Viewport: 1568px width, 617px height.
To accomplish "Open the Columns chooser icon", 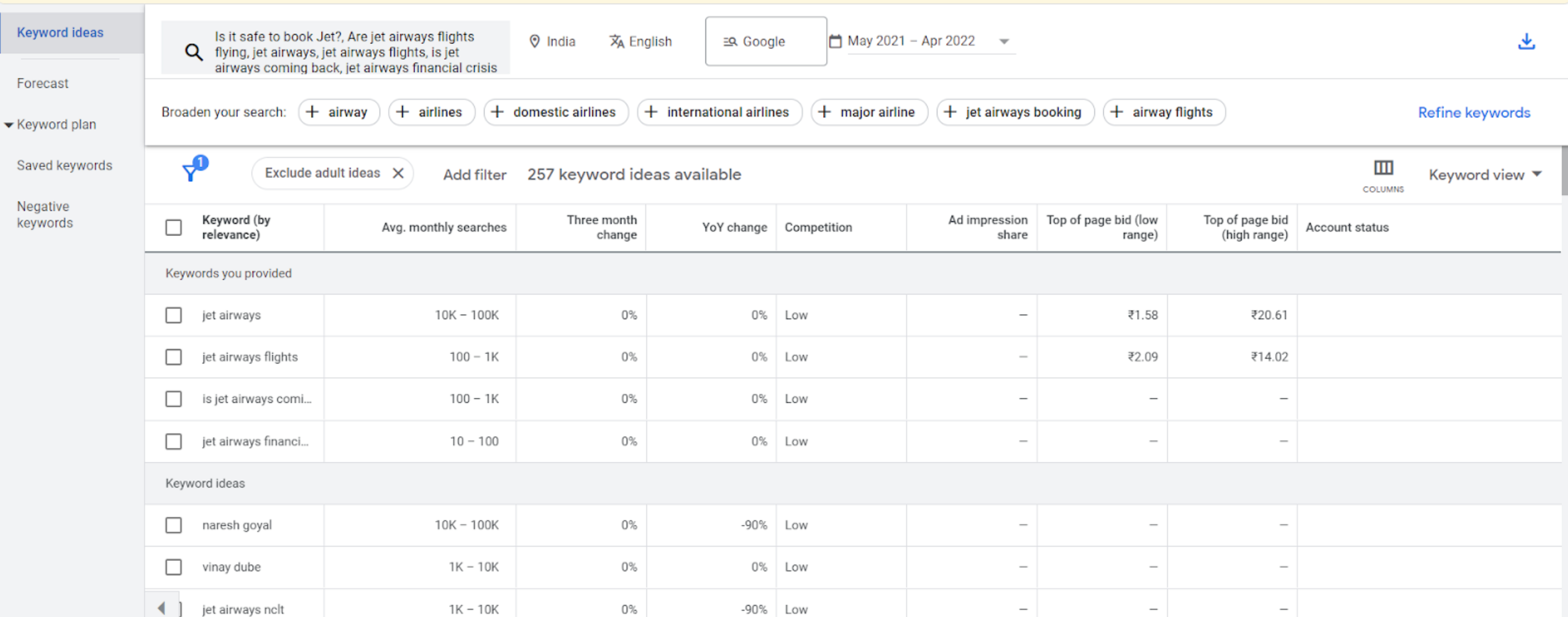I will pos(1383,168).
